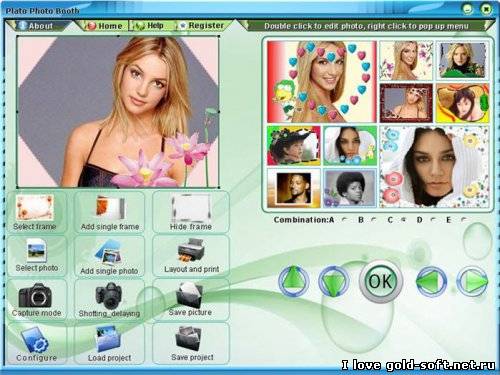Choose Add single photo
This screenshot has width=500, height=375.
110,256
